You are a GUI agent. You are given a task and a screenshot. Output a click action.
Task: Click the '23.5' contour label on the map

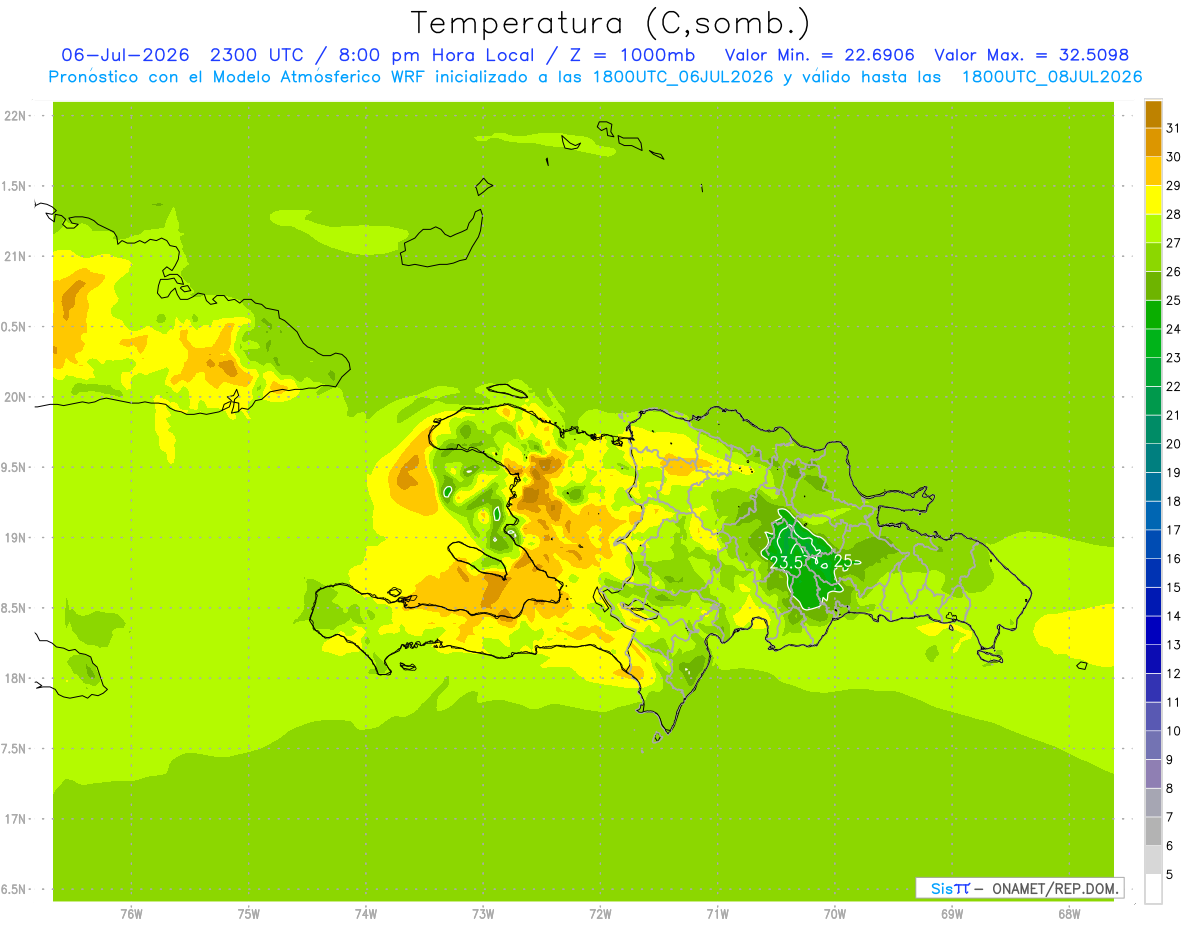click(786, 563)
